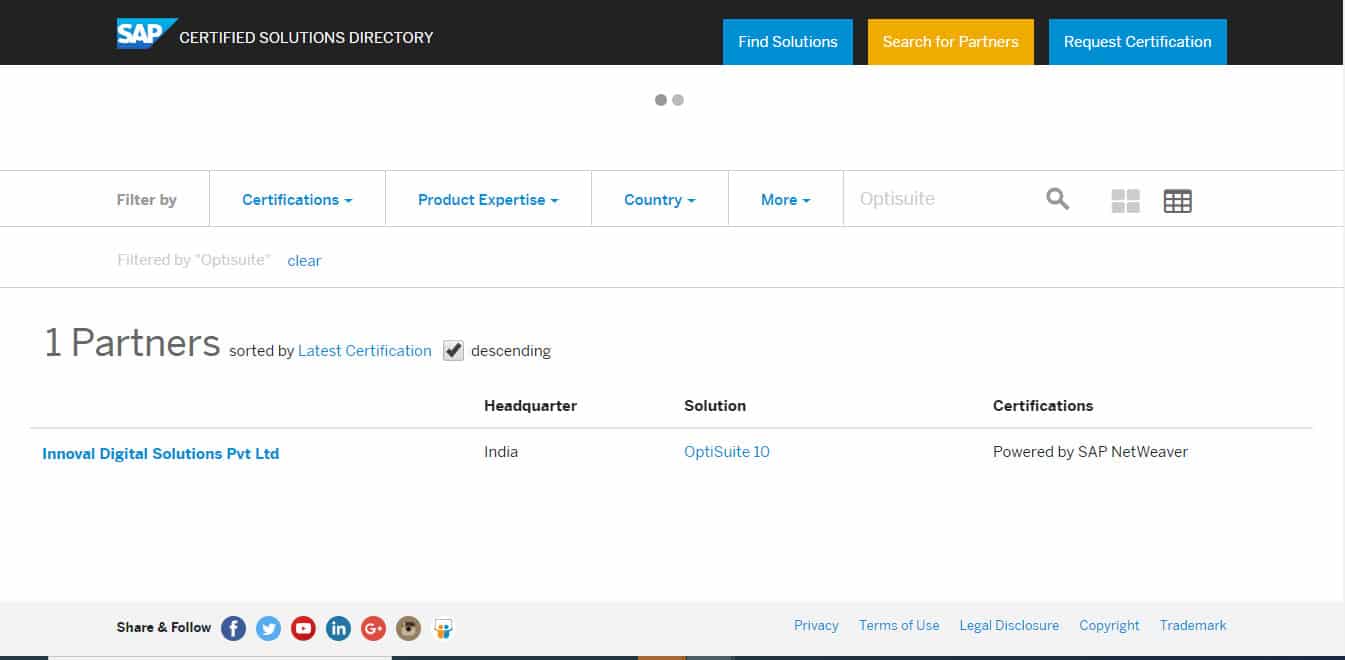Click the SAP logo
Viewport: 1345px width, 660px height.
146,34
